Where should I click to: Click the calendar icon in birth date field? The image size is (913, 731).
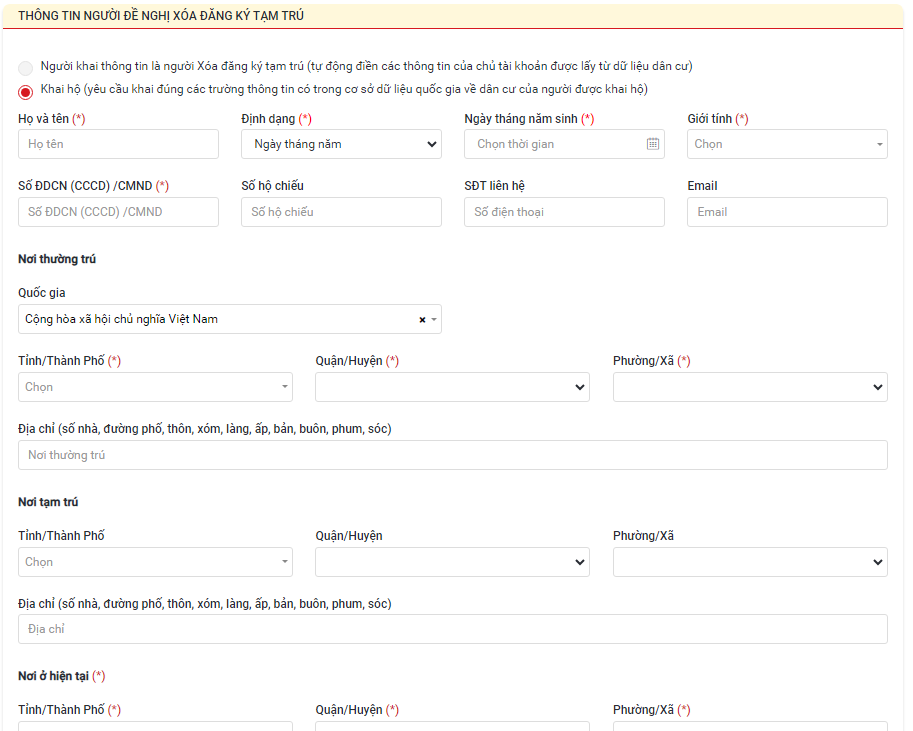(652, 144)
